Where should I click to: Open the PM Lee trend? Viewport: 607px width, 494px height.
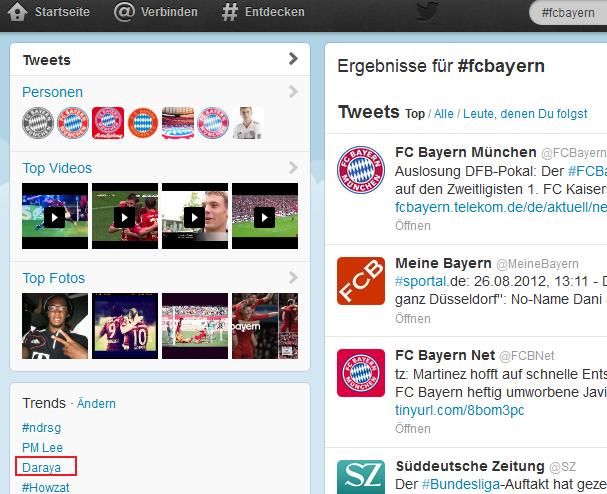[42, 448]
